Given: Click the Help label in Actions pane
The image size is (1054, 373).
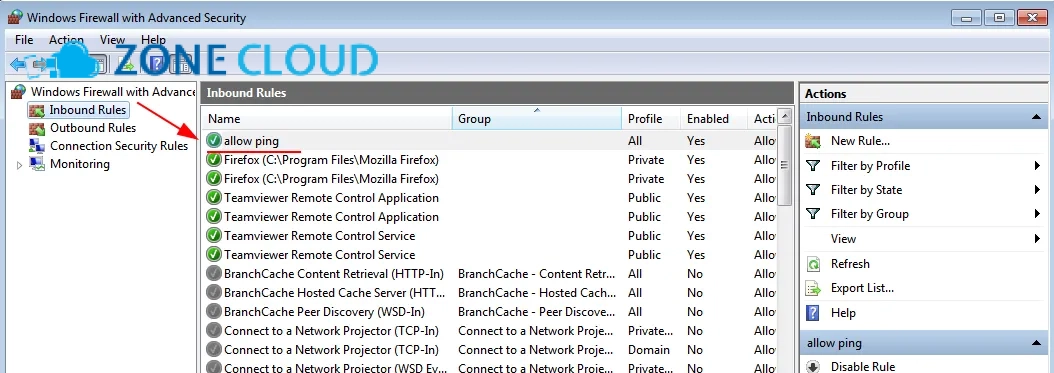Looking at the screenshot, I should pyautogui.click(x=843, y=313).
